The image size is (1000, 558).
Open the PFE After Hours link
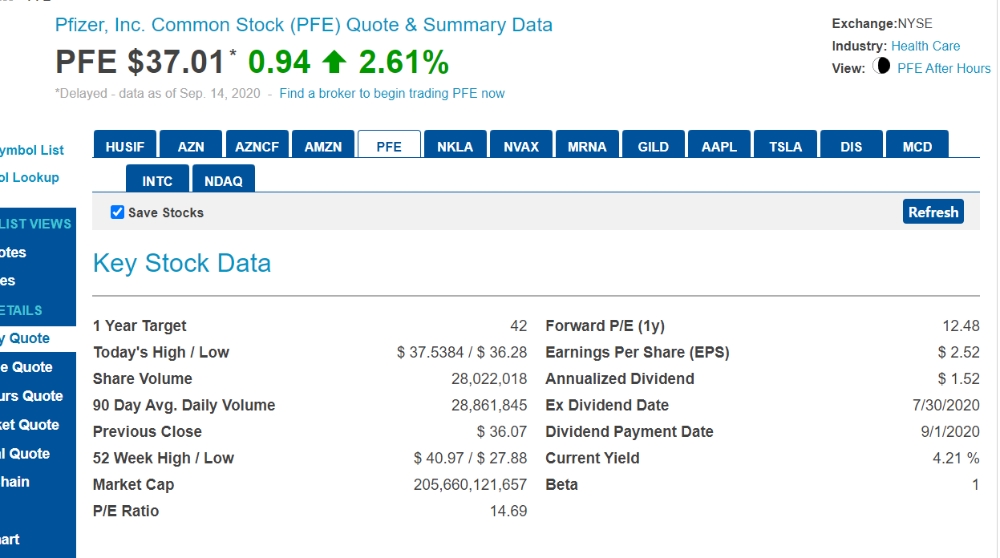944,68
